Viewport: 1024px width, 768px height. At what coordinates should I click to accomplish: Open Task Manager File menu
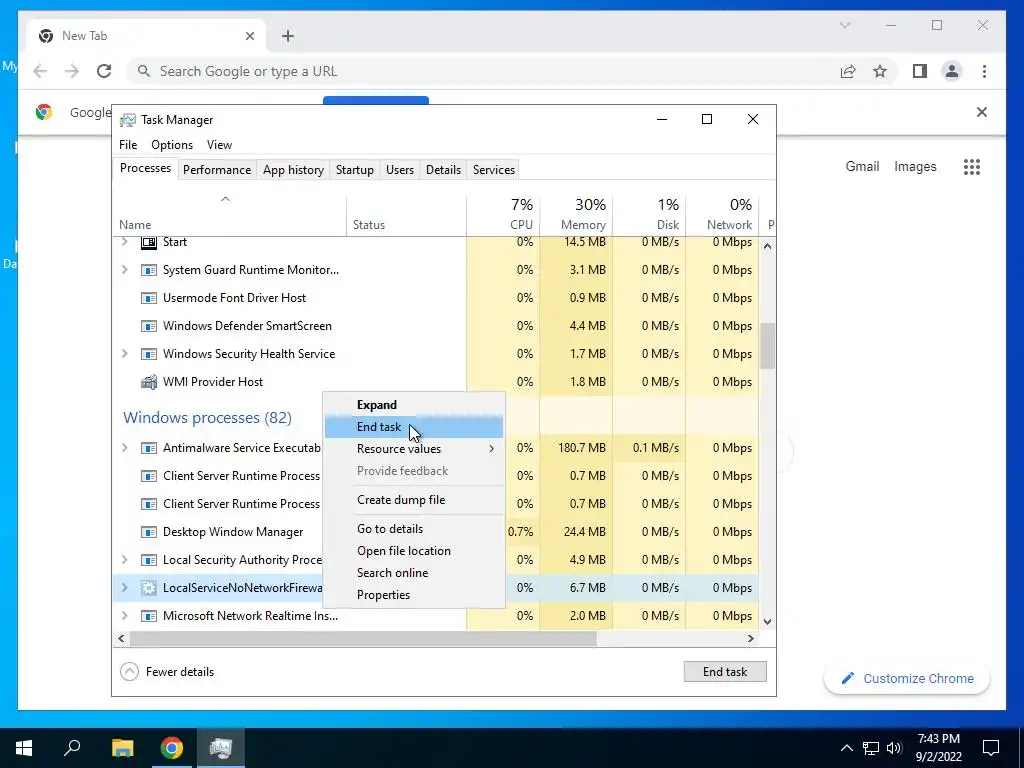128,145
